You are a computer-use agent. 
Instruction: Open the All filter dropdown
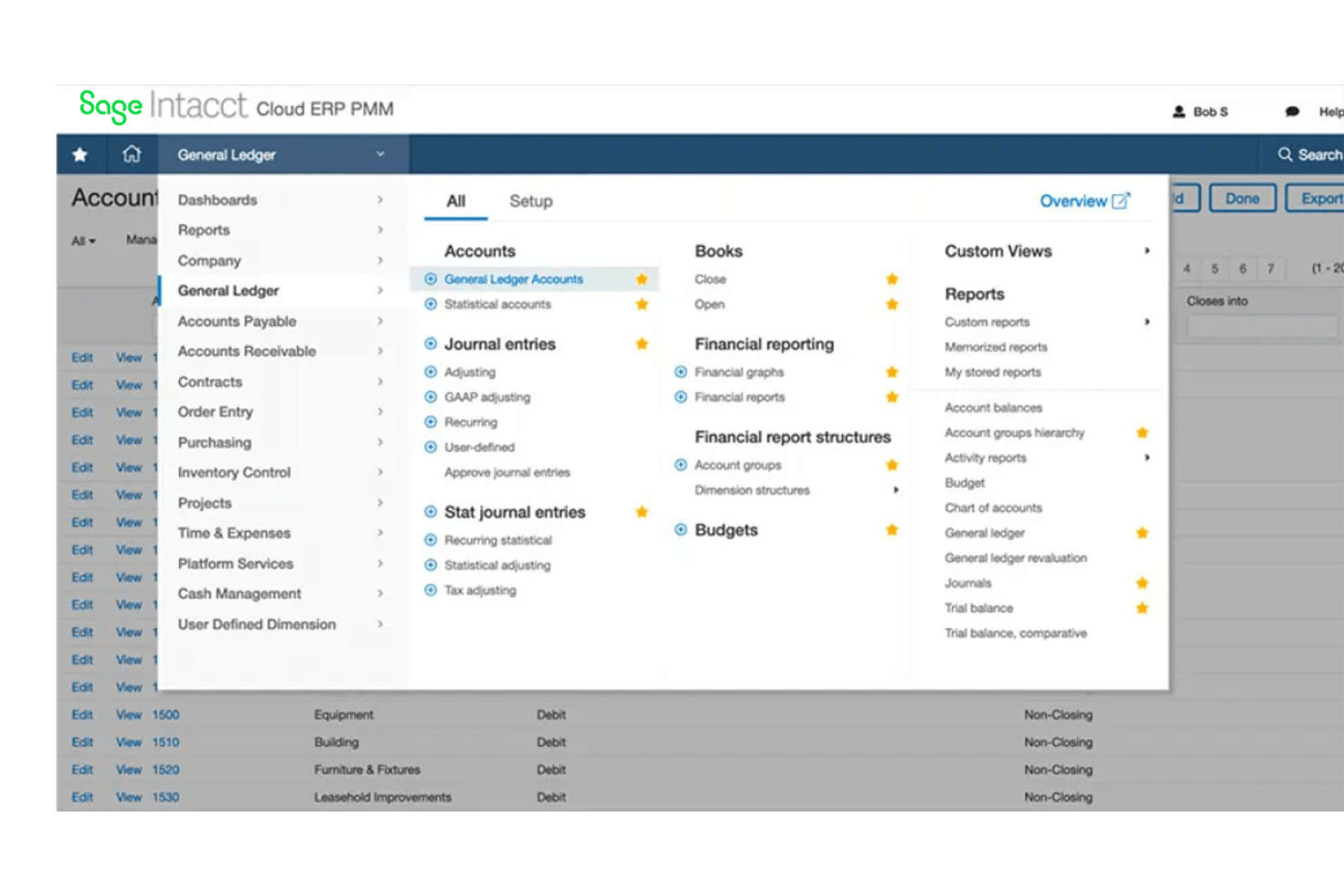pos(82,240)
